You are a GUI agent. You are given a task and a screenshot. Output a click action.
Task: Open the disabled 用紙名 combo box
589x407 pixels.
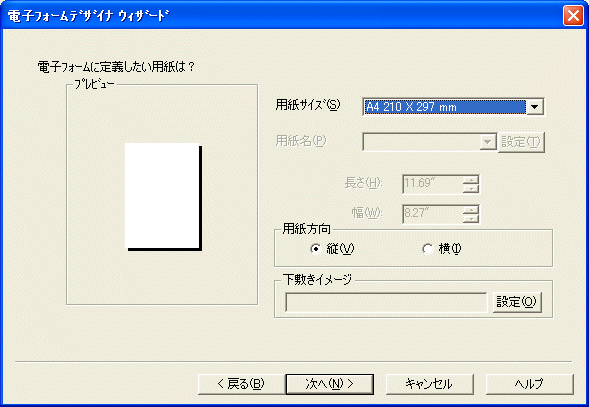point(429,142)
